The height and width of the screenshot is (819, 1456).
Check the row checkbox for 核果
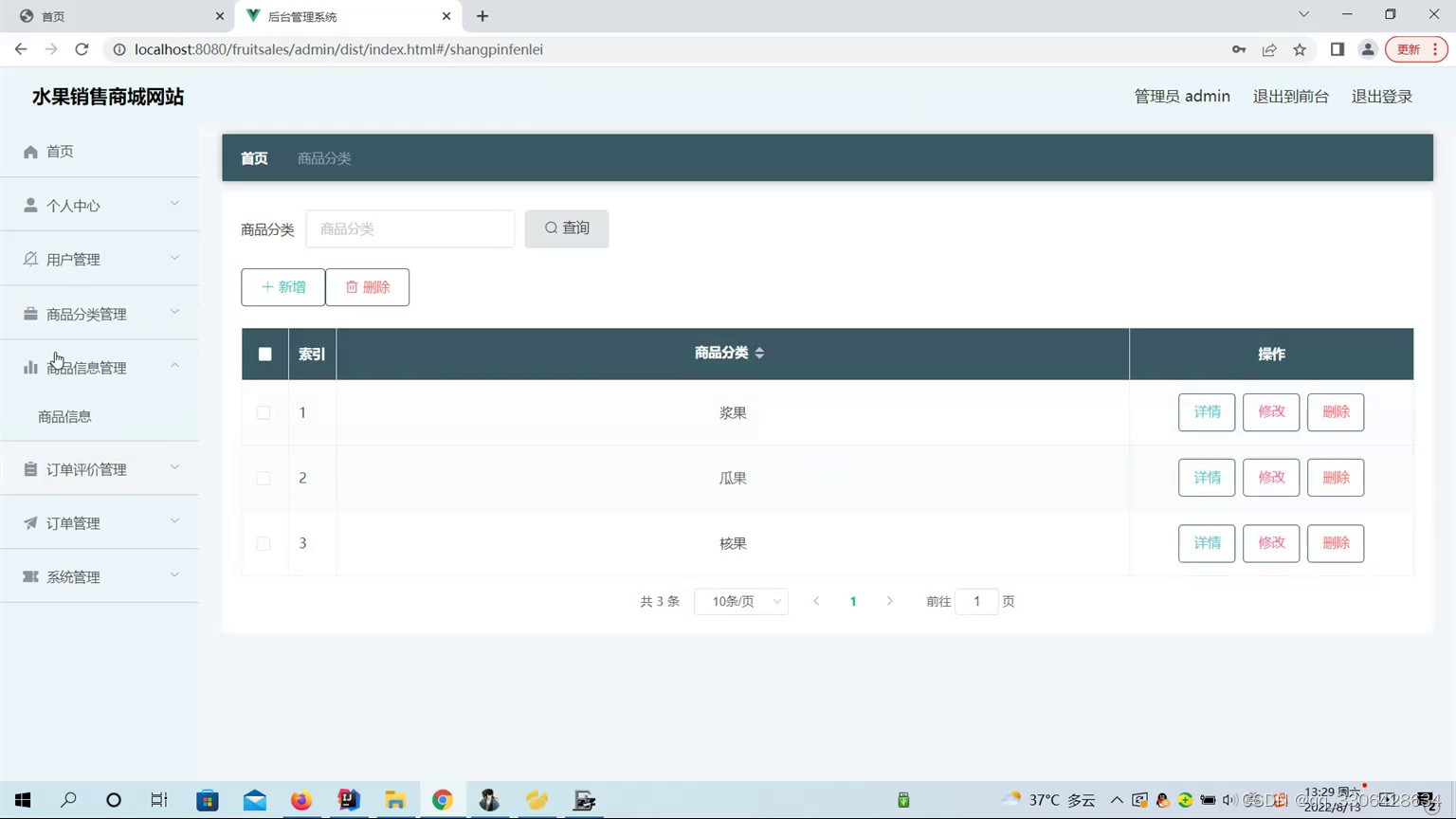[264, 543]
